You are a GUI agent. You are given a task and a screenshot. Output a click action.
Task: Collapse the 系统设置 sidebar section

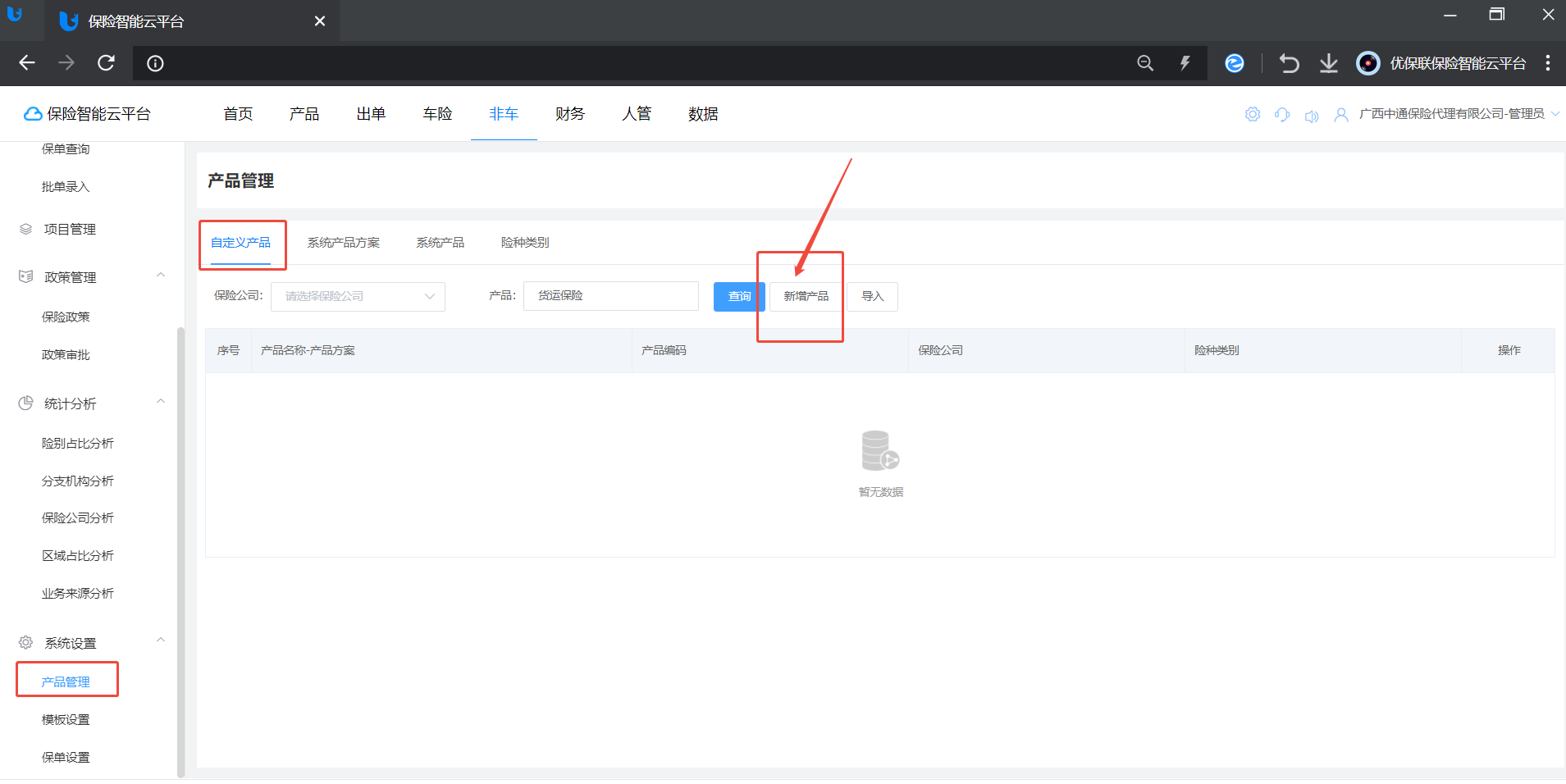tap(161, 640)
